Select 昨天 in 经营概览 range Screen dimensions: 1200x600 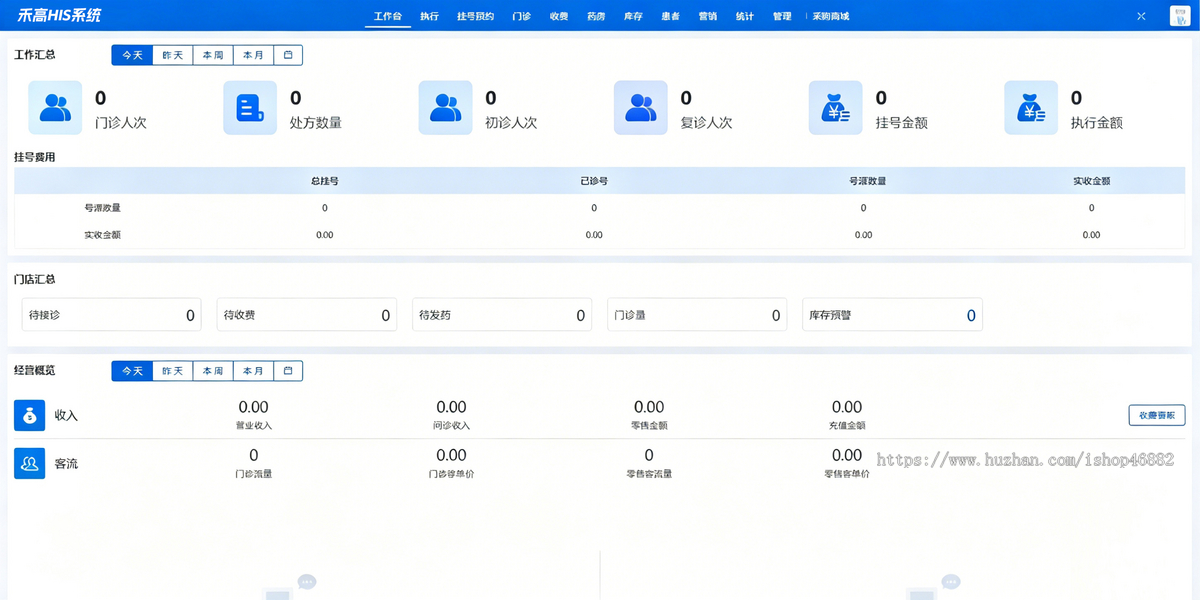[x=173, y=371]
